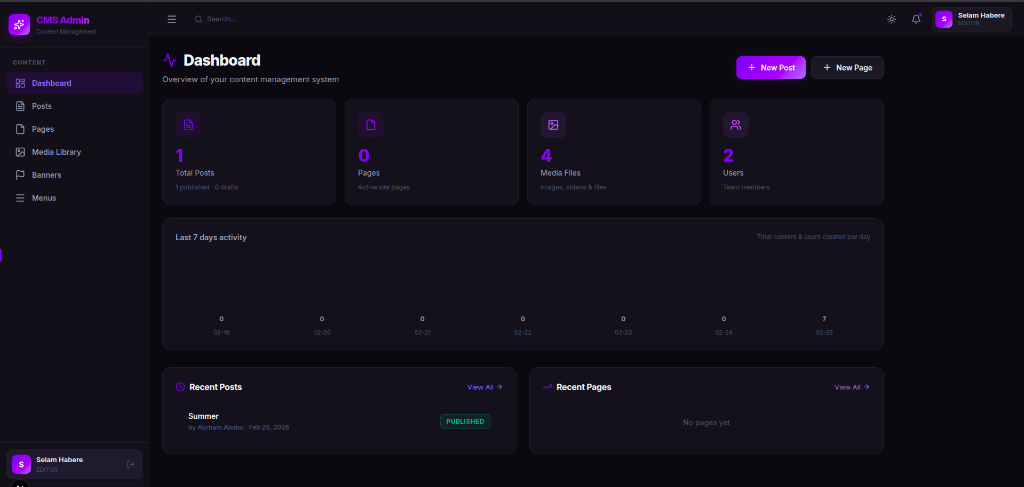Viewport: 1024px width, 487px height.
Task: Go to the Posts section
Action: pyautogui.click(x=74, y=106)
